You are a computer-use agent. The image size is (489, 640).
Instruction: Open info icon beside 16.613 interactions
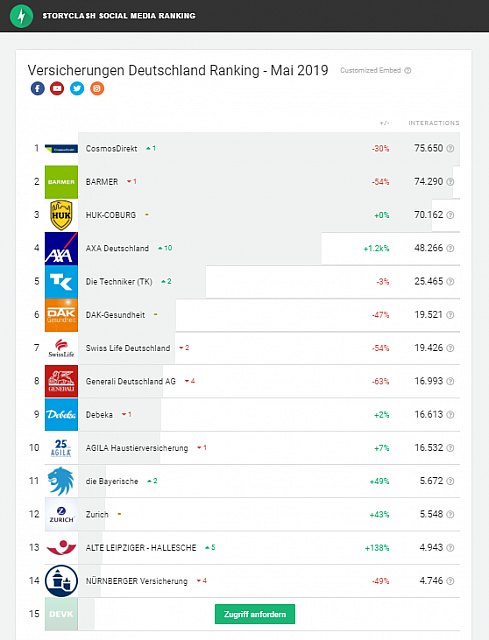click(x=450, y=415)
